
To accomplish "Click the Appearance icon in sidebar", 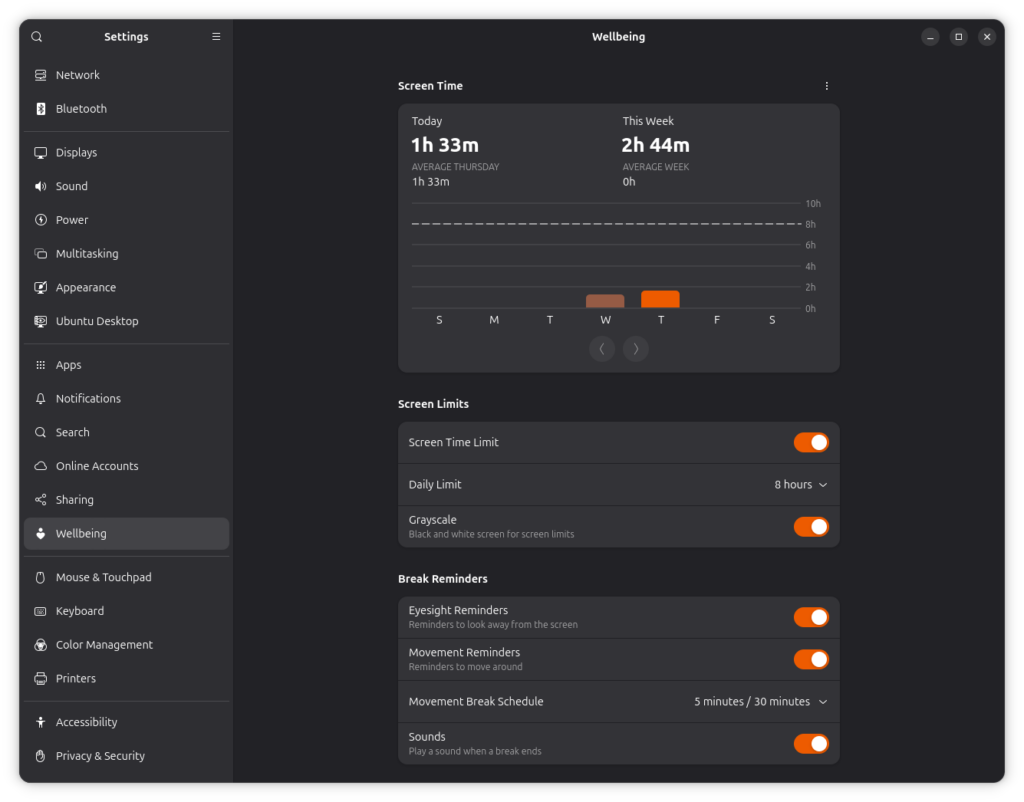I will pos(40,287).
